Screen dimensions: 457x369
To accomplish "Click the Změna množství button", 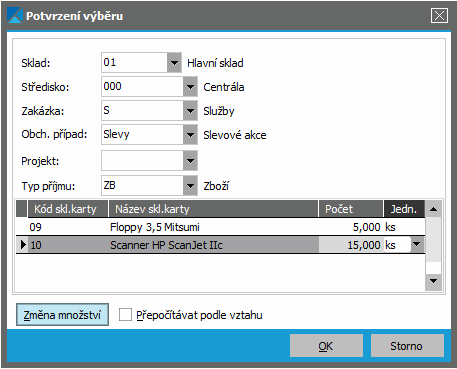I will click(62, 314).
